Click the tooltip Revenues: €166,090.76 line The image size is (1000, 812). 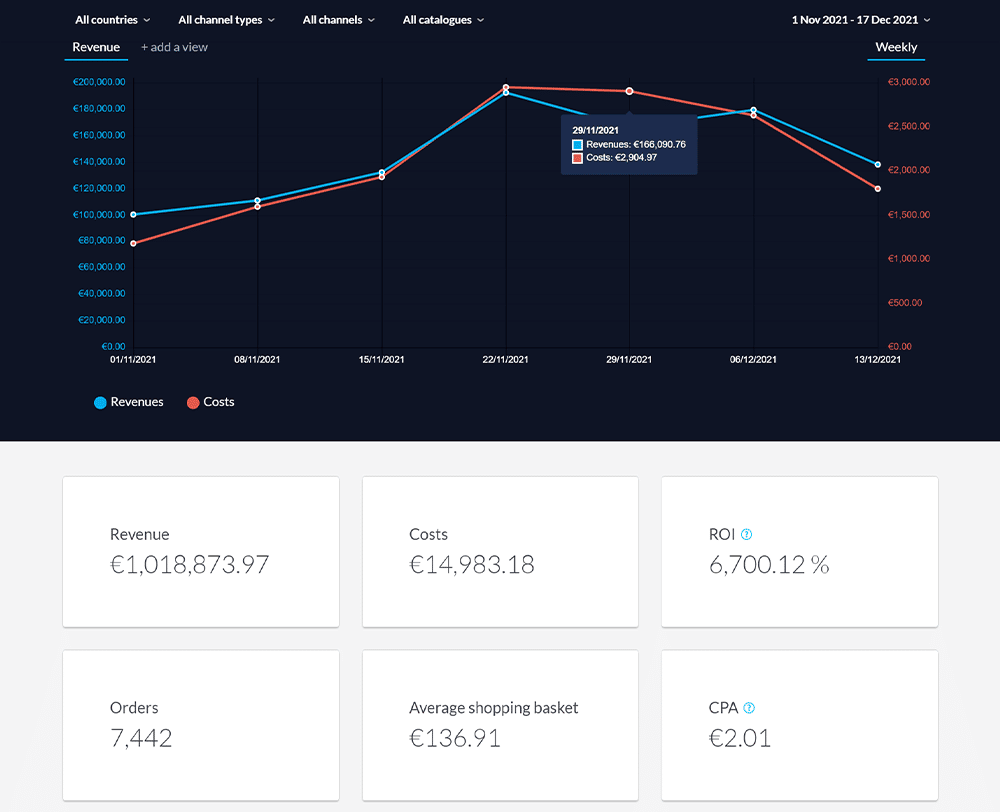629,145
